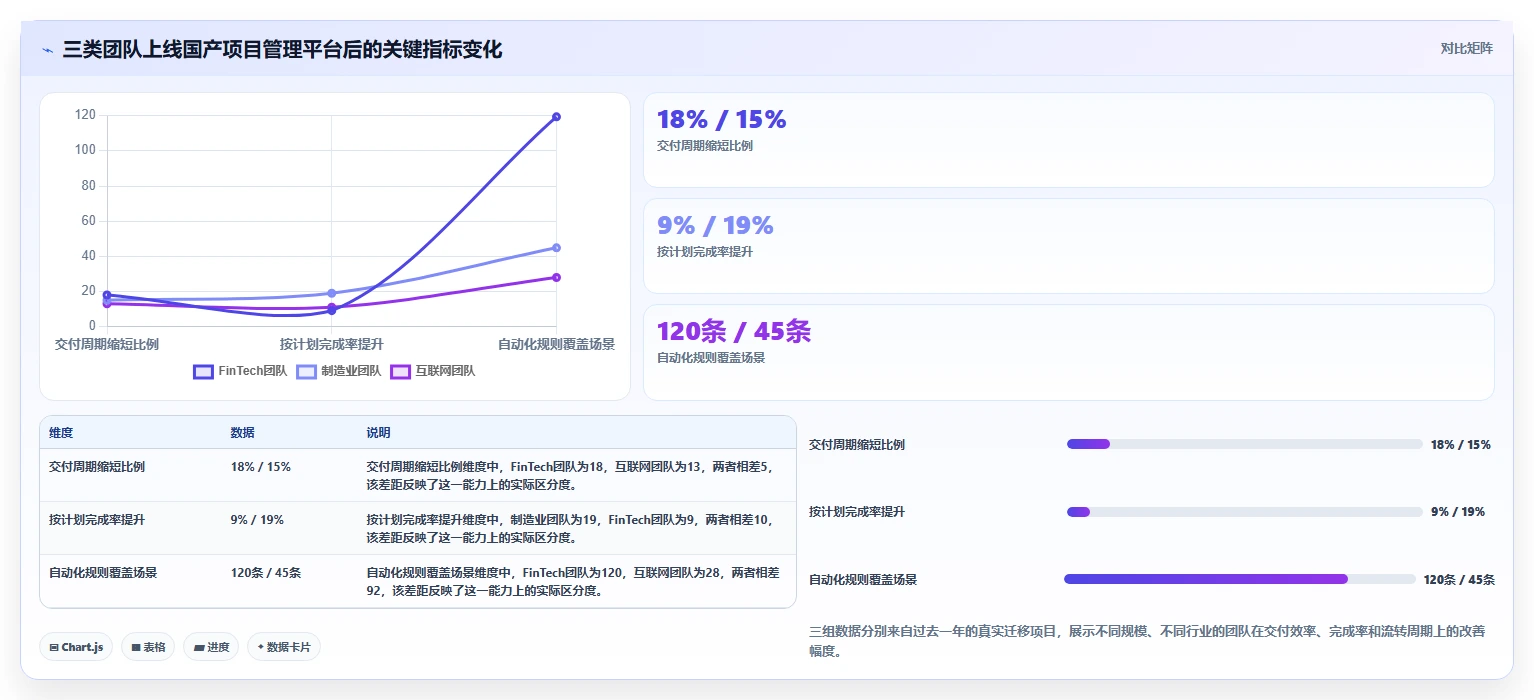Click the 18% / 15% value beside progress bar

1460,445
